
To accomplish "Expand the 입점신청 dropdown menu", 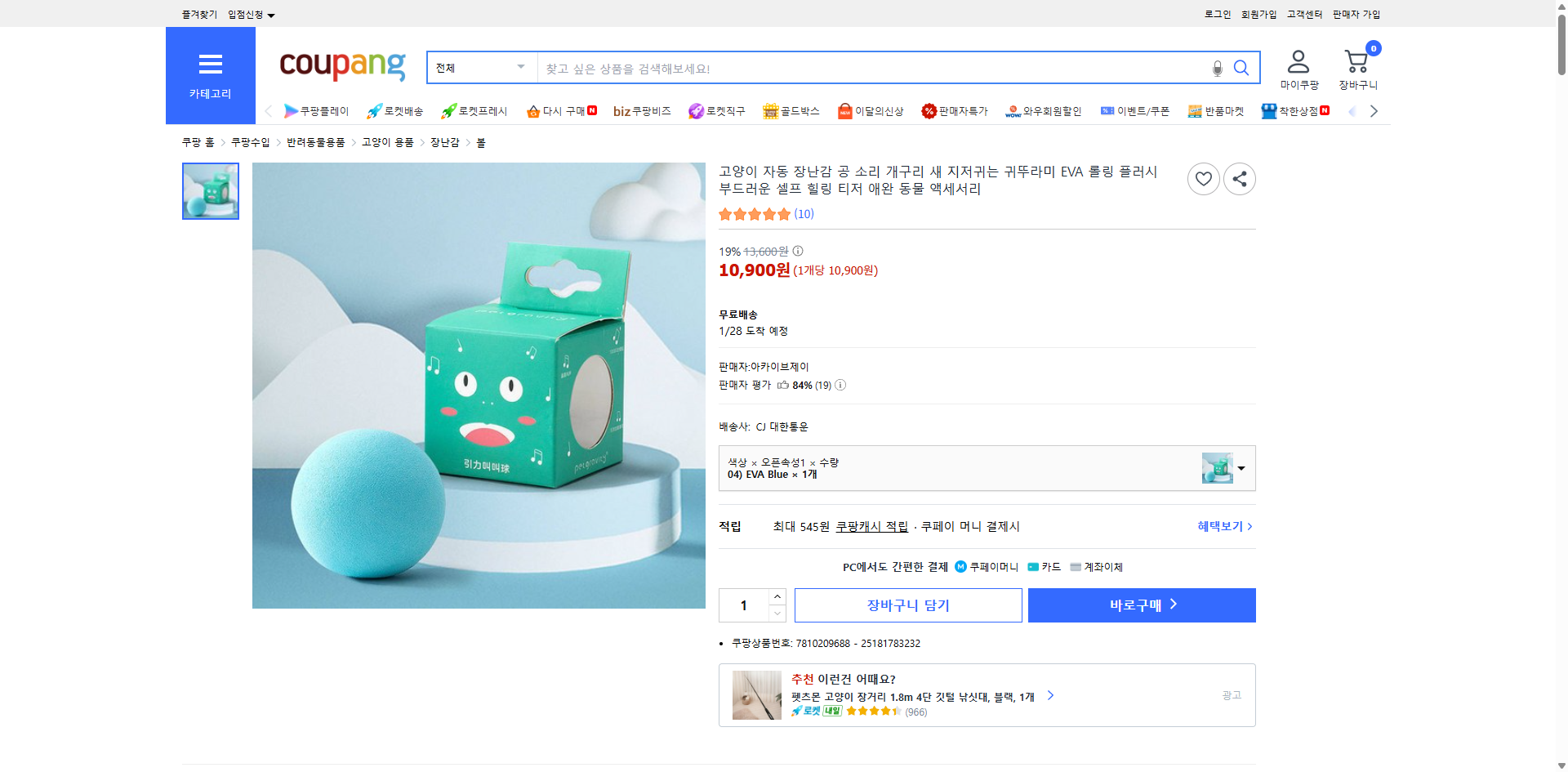I will (249, 14).
